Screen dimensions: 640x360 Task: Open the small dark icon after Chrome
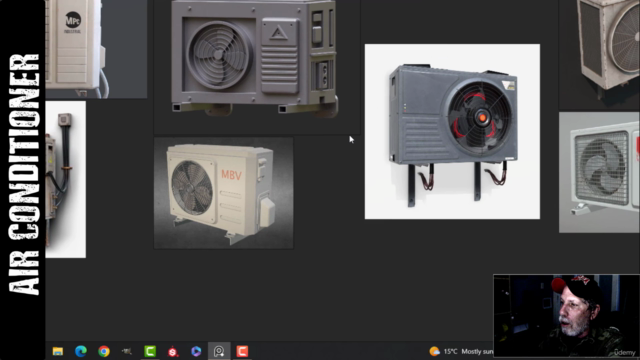click(x=127, y=351)
